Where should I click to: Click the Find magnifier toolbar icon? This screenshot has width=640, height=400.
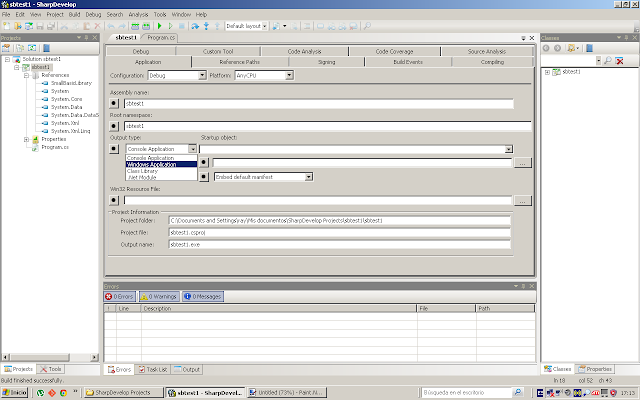click(367, 26)
